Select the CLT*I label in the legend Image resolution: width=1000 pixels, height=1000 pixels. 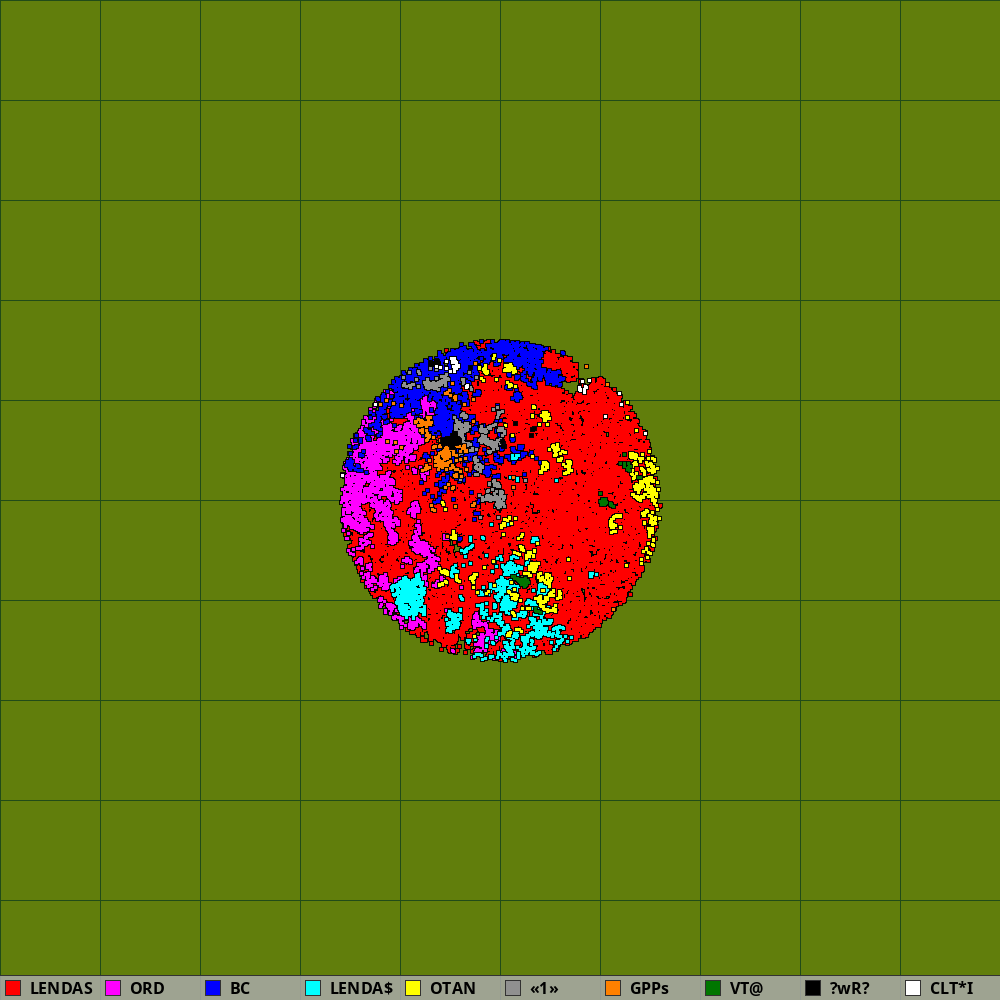(x=952, y=988)
